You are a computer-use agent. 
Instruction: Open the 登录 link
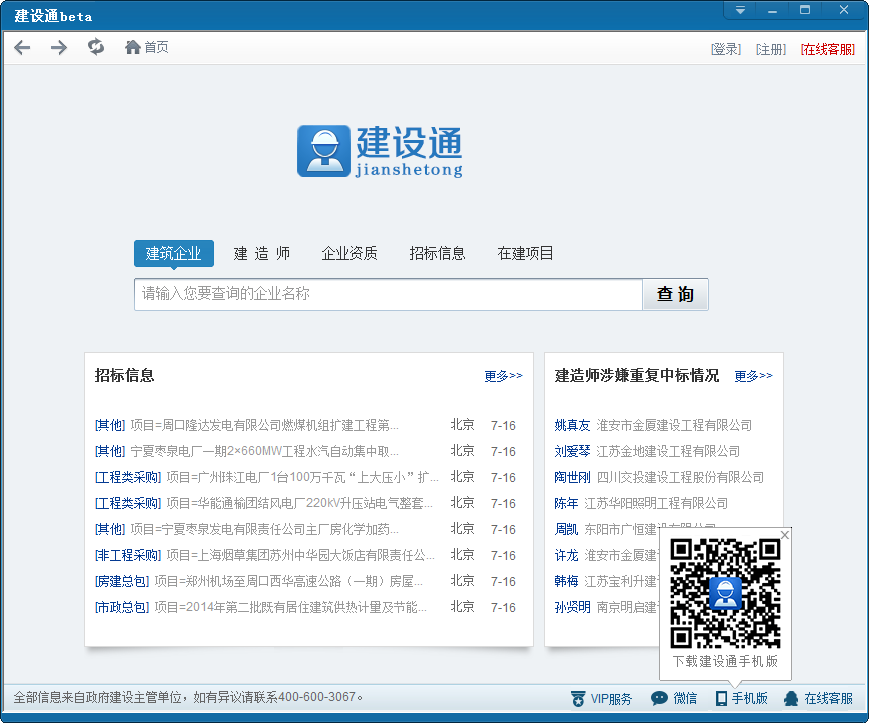pyautogui.click(x=725, y=47)
